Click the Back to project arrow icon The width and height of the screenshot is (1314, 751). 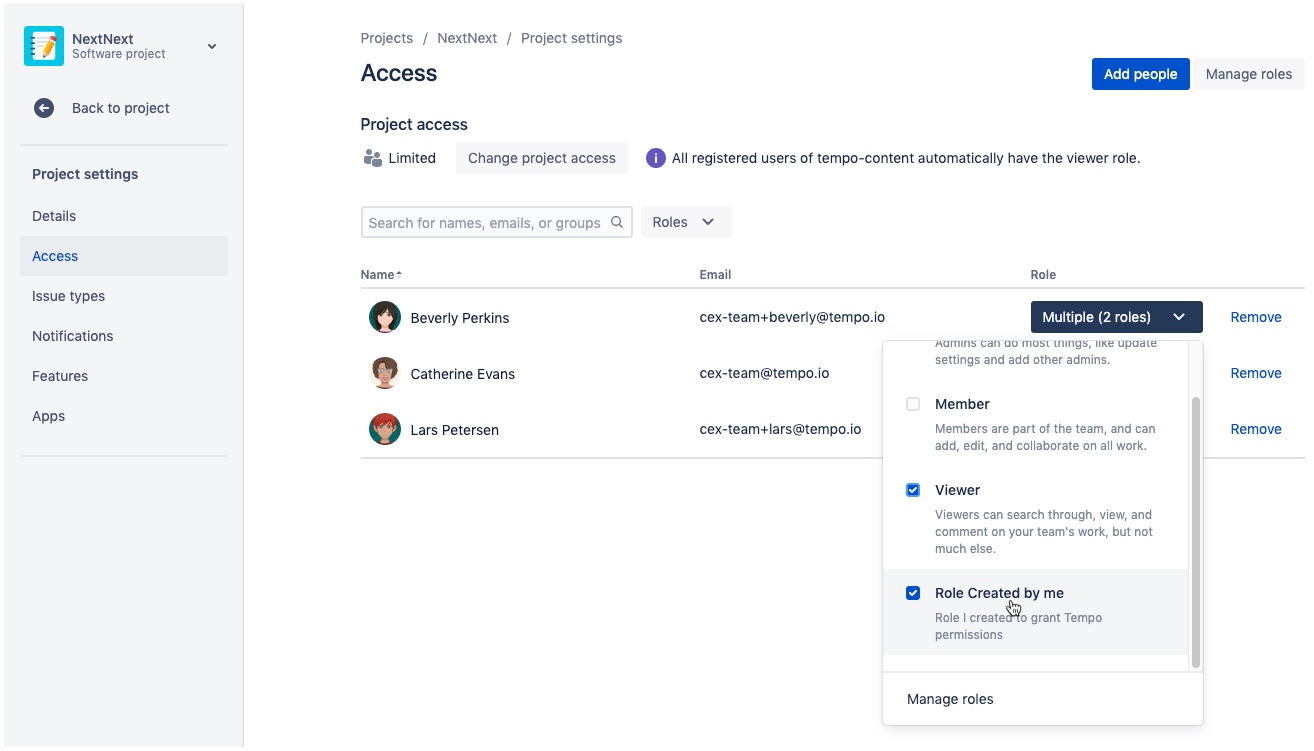point(44,108)
